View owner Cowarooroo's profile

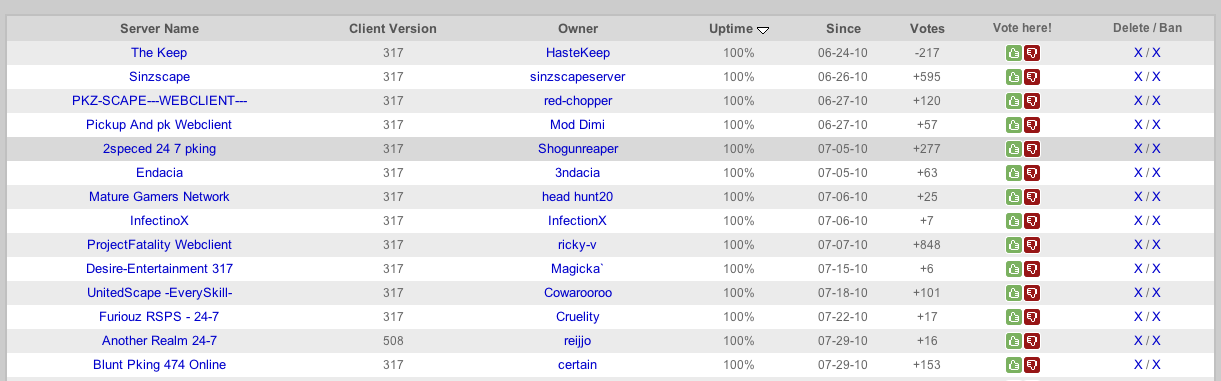point(577,293)
